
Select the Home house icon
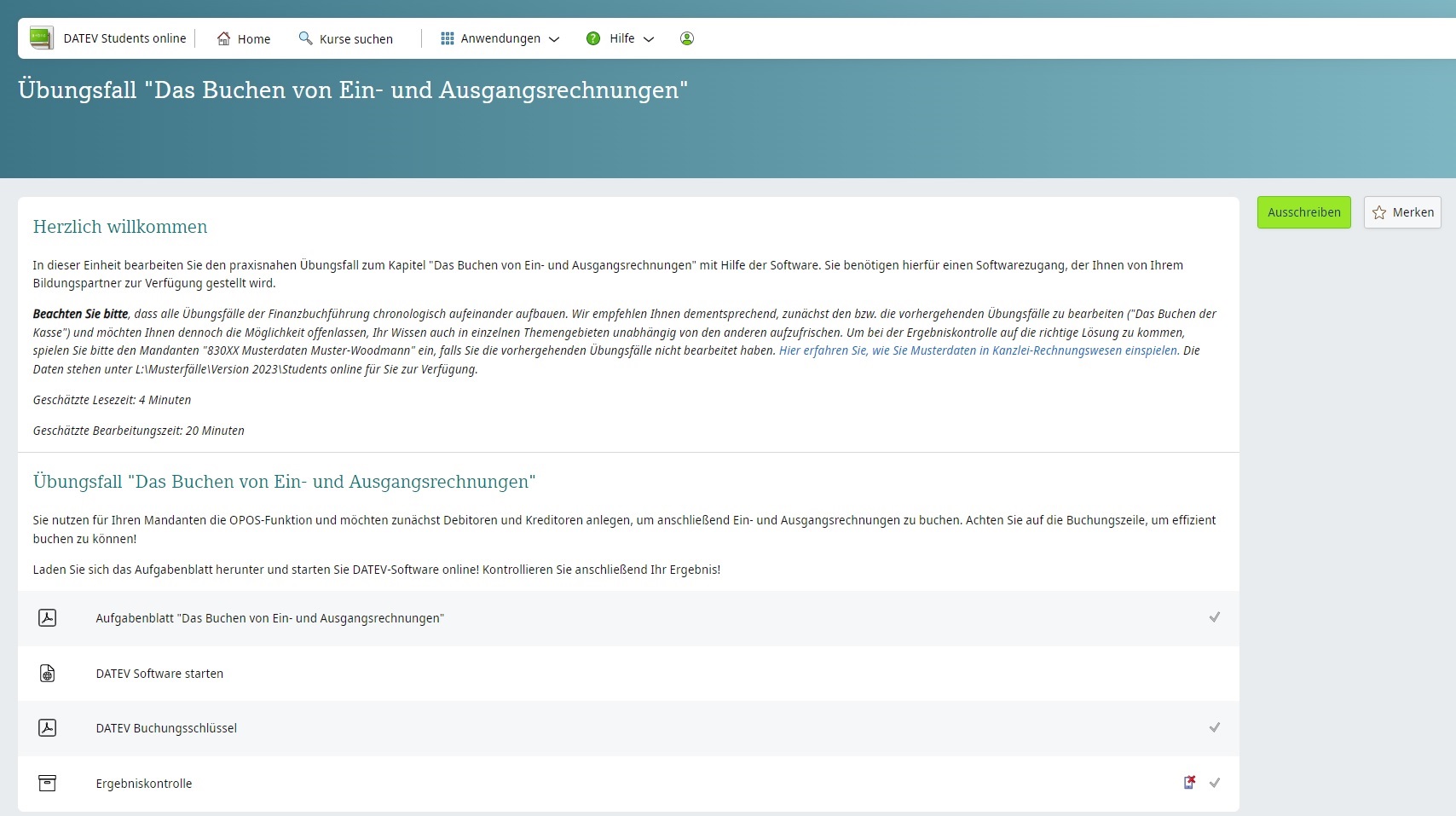tap(222, 38)
